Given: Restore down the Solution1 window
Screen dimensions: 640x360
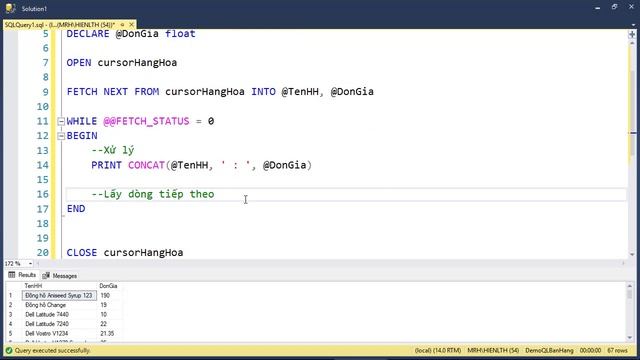Looking at the screenshot, I should click(614, 7).
